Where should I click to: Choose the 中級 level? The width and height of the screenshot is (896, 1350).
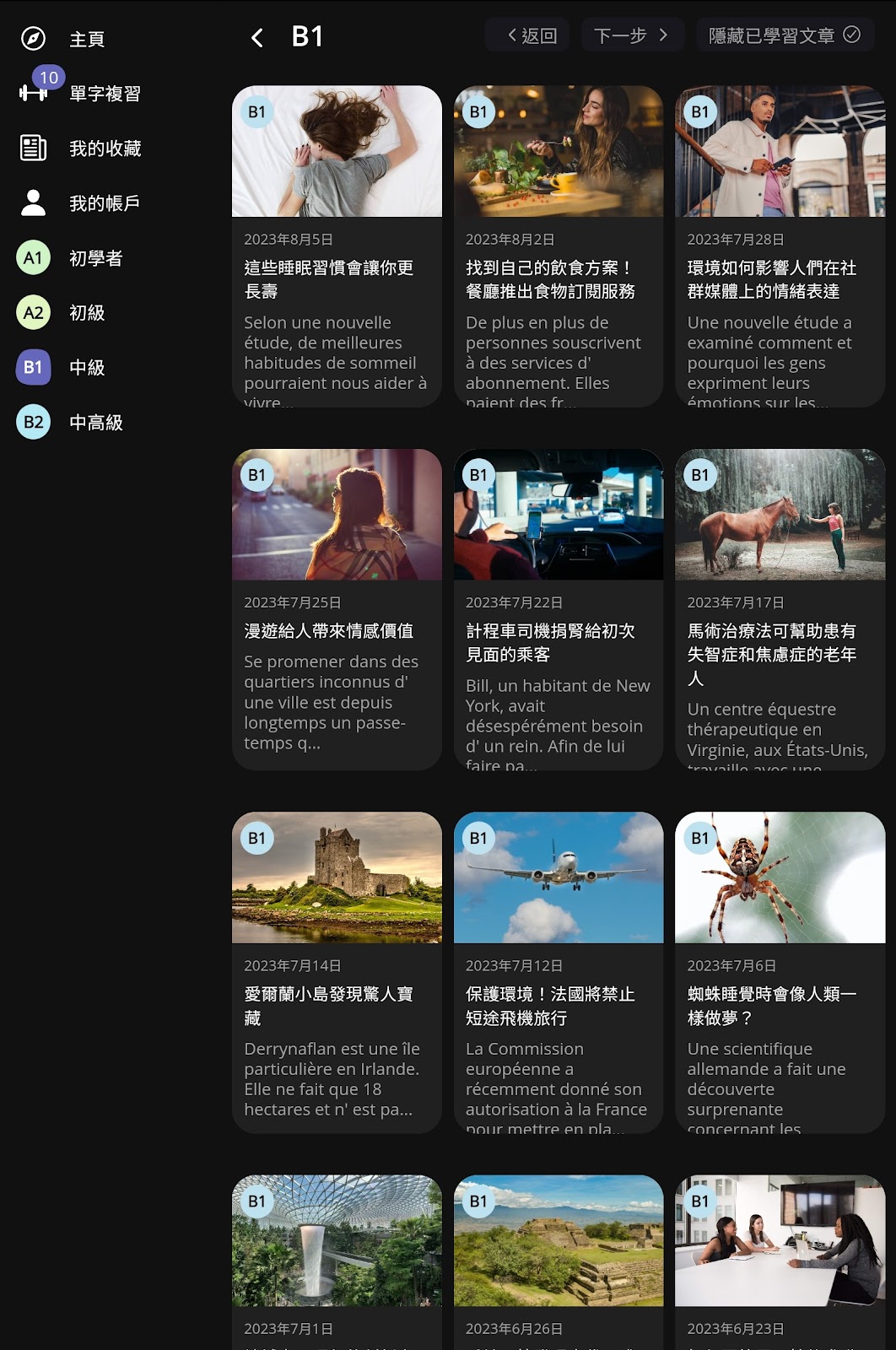87,368
